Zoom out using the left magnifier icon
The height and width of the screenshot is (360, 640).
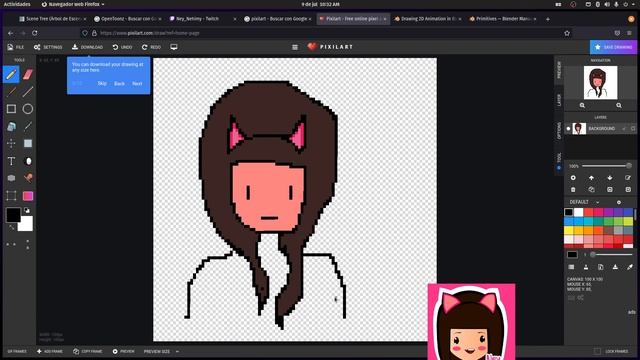(x=582, y=105)
